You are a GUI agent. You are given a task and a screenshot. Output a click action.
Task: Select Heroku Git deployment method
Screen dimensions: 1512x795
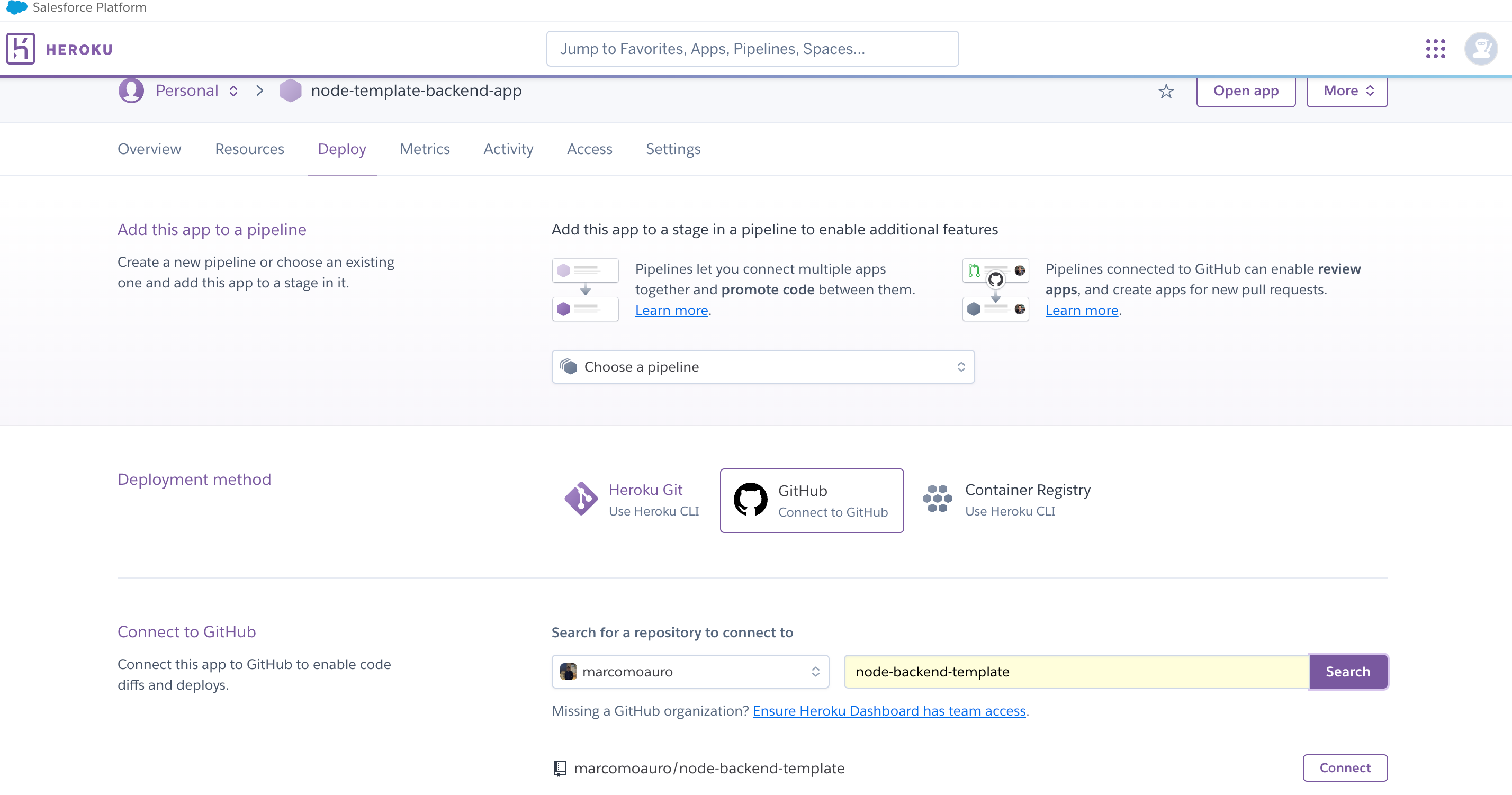[632, 500]
